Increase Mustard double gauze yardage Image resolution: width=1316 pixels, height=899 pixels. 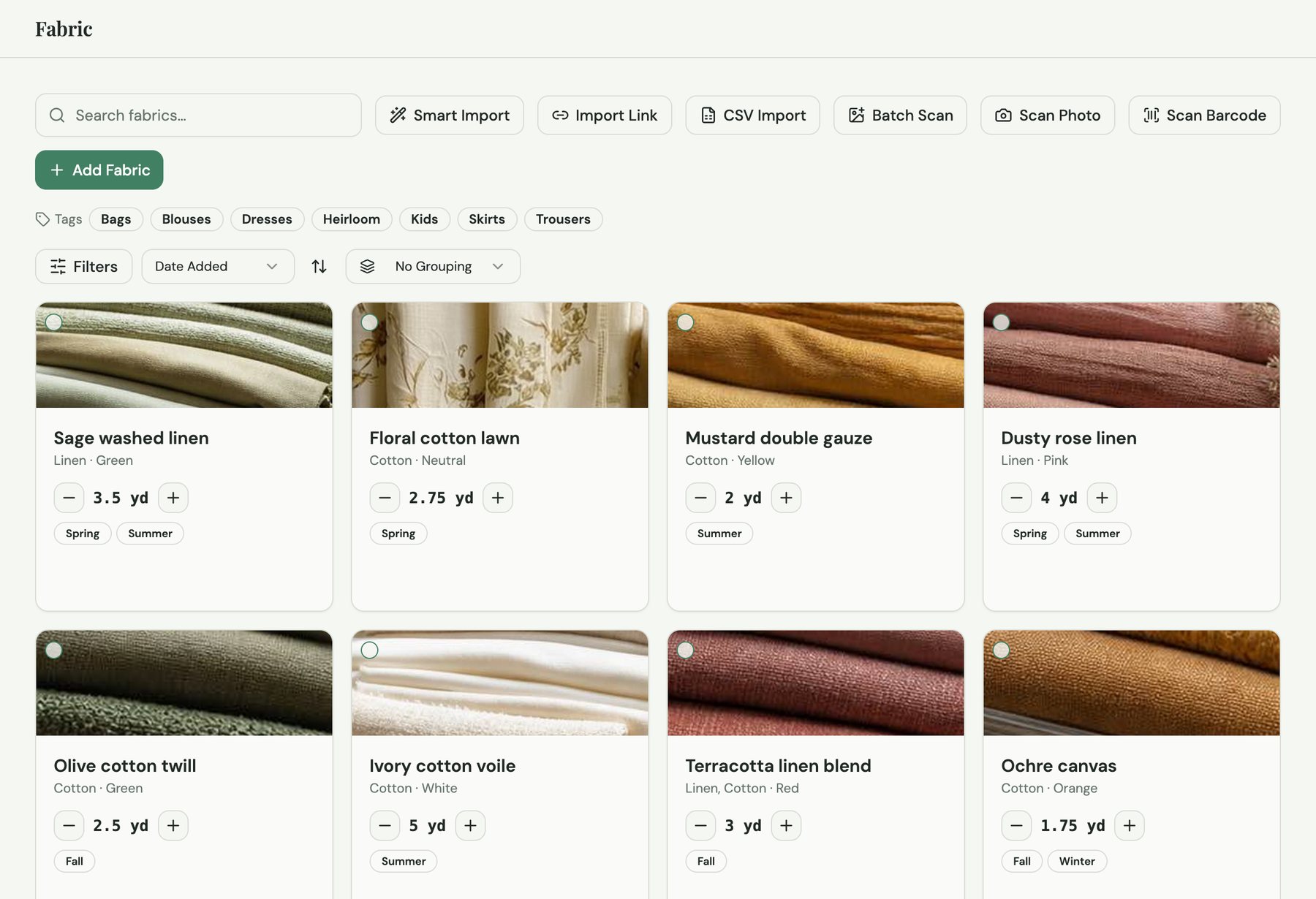786,498
